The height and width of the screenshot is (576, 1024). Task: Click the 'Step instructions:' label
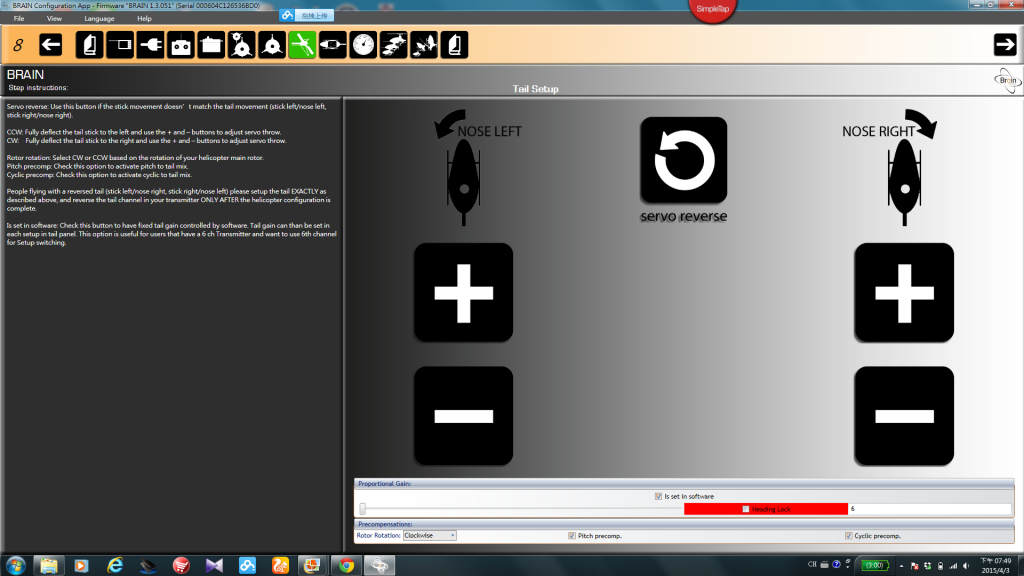[38, 88]
